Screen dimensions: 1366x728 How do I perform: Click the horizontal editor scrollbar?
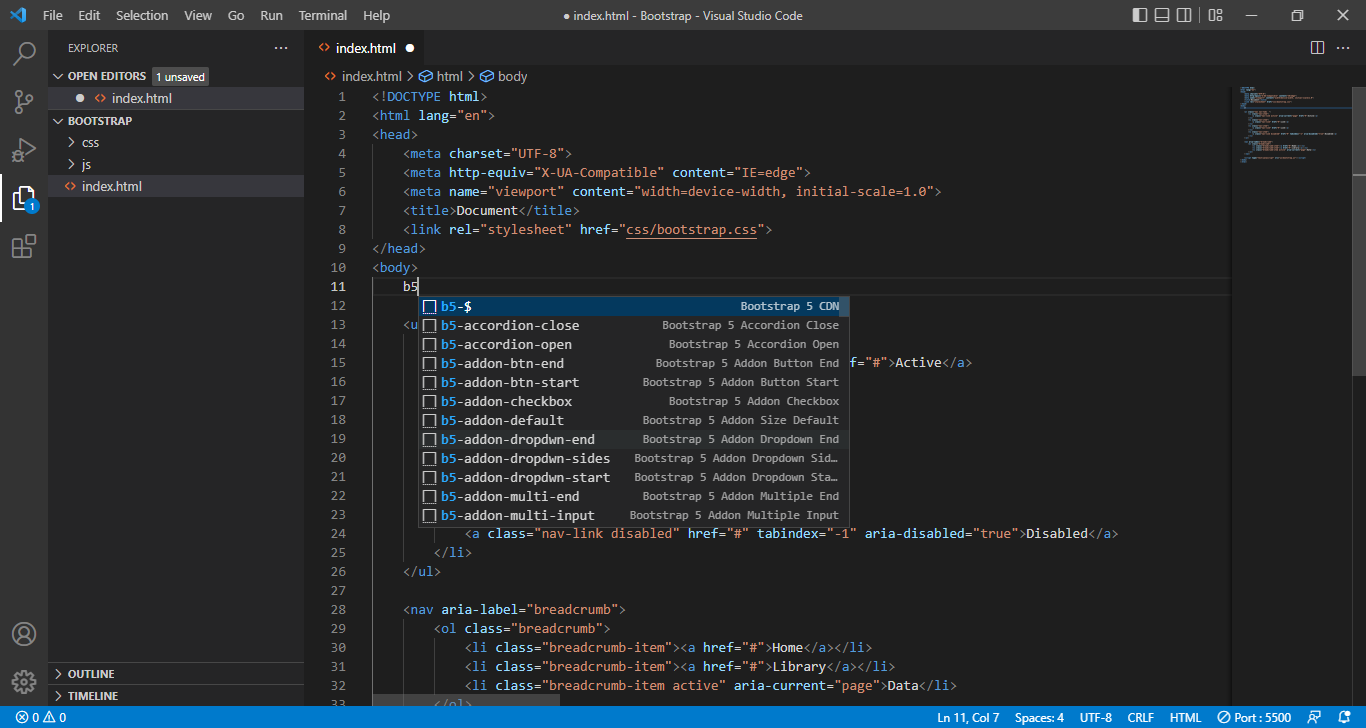click(466, 701)
